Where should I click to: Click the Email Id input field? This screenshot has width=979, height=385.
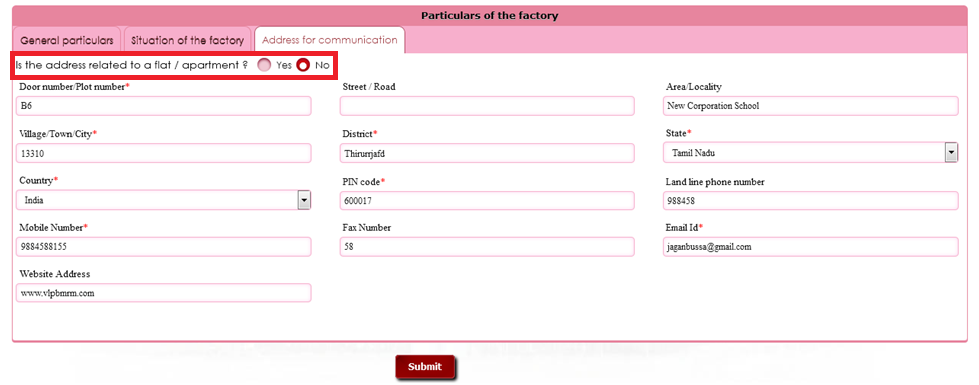tap(810, 246)
